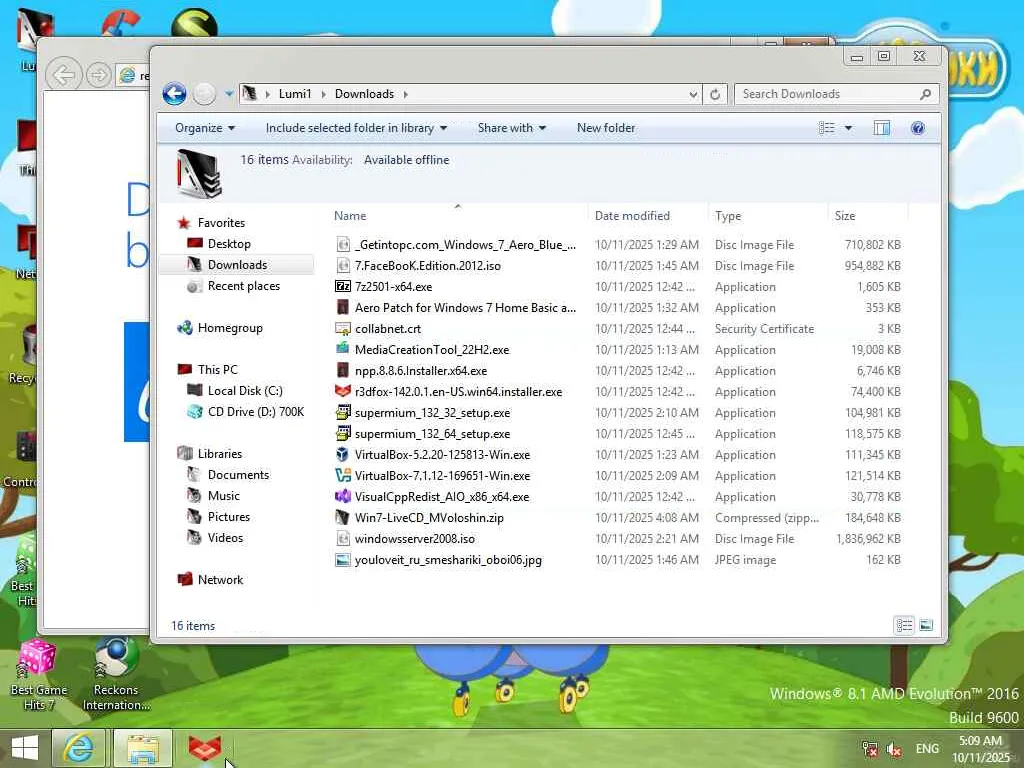Viewport: 1024px width, 768px height.
Task: Select windowsserver2008.iso file
Action: [x=415, y=539]
